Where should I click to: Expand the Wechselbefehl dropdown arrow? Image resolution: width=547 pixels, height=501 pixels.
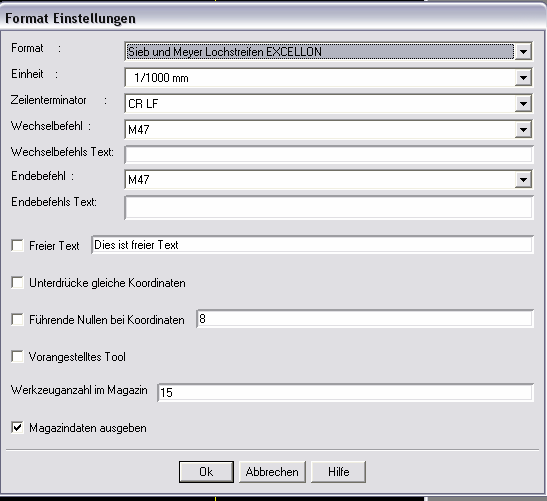pos(523,130)
